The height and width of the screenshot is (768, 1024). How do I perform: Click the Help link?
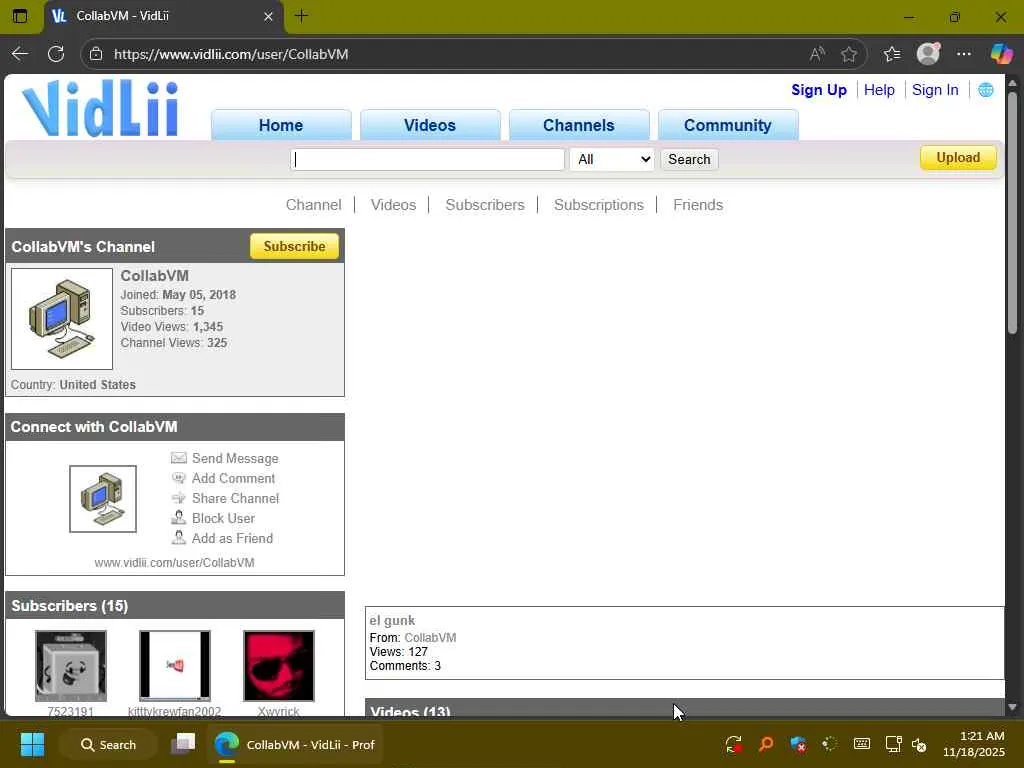tap(879, 90)
